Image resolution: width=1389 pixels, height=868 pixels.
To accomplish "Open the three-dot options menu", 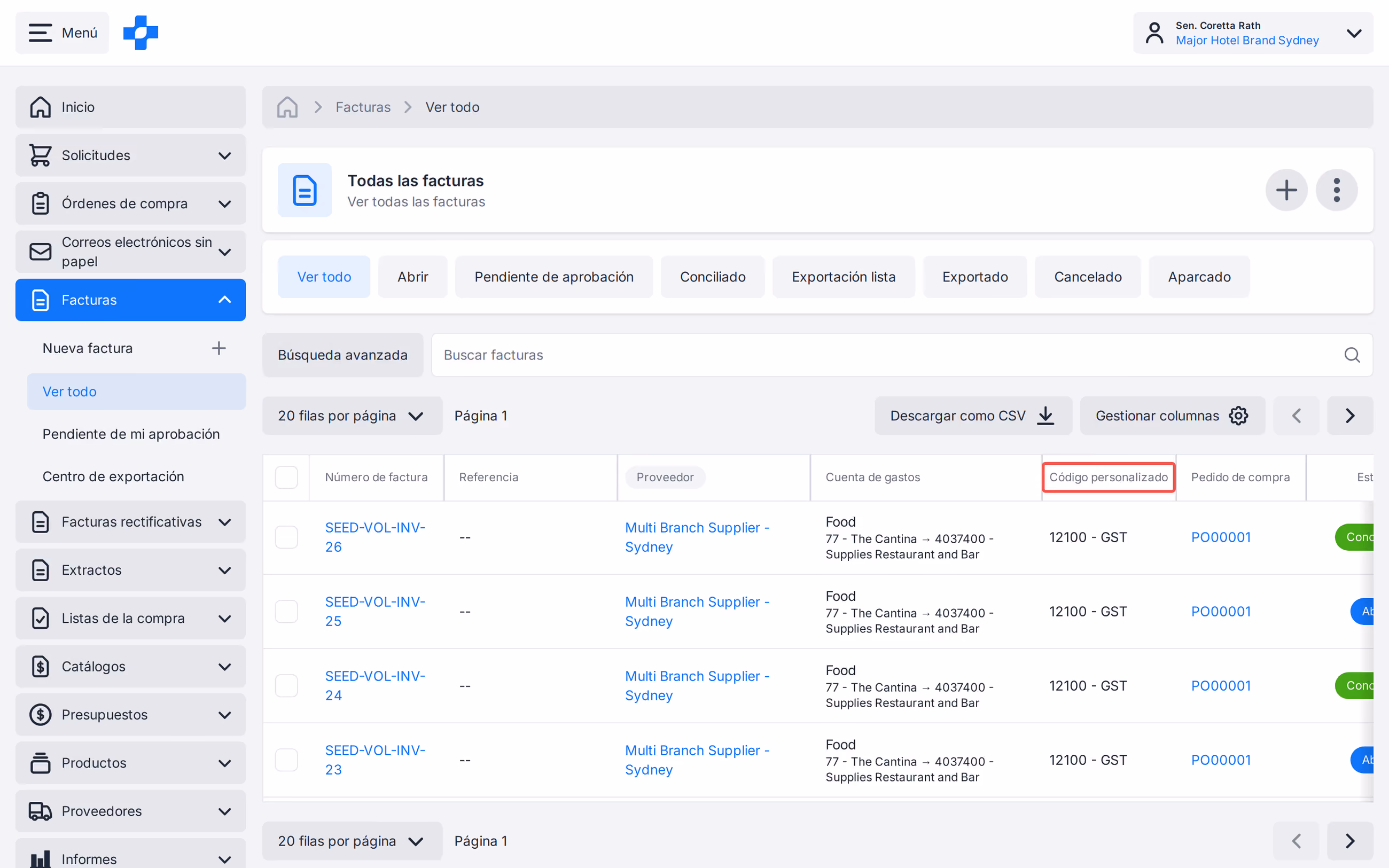I will [1337, 190].
